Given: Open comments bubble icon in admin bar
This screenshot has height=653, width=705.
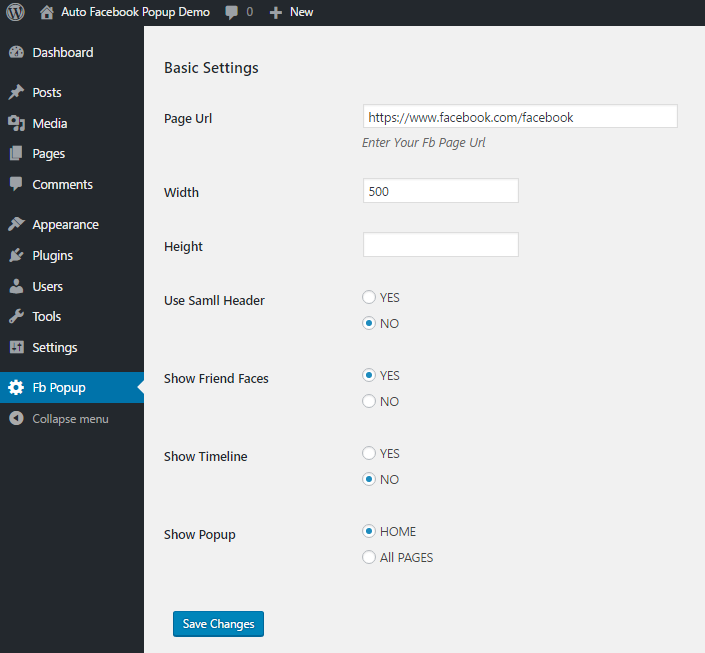Looking at the screenshot, I should (232, 12).
